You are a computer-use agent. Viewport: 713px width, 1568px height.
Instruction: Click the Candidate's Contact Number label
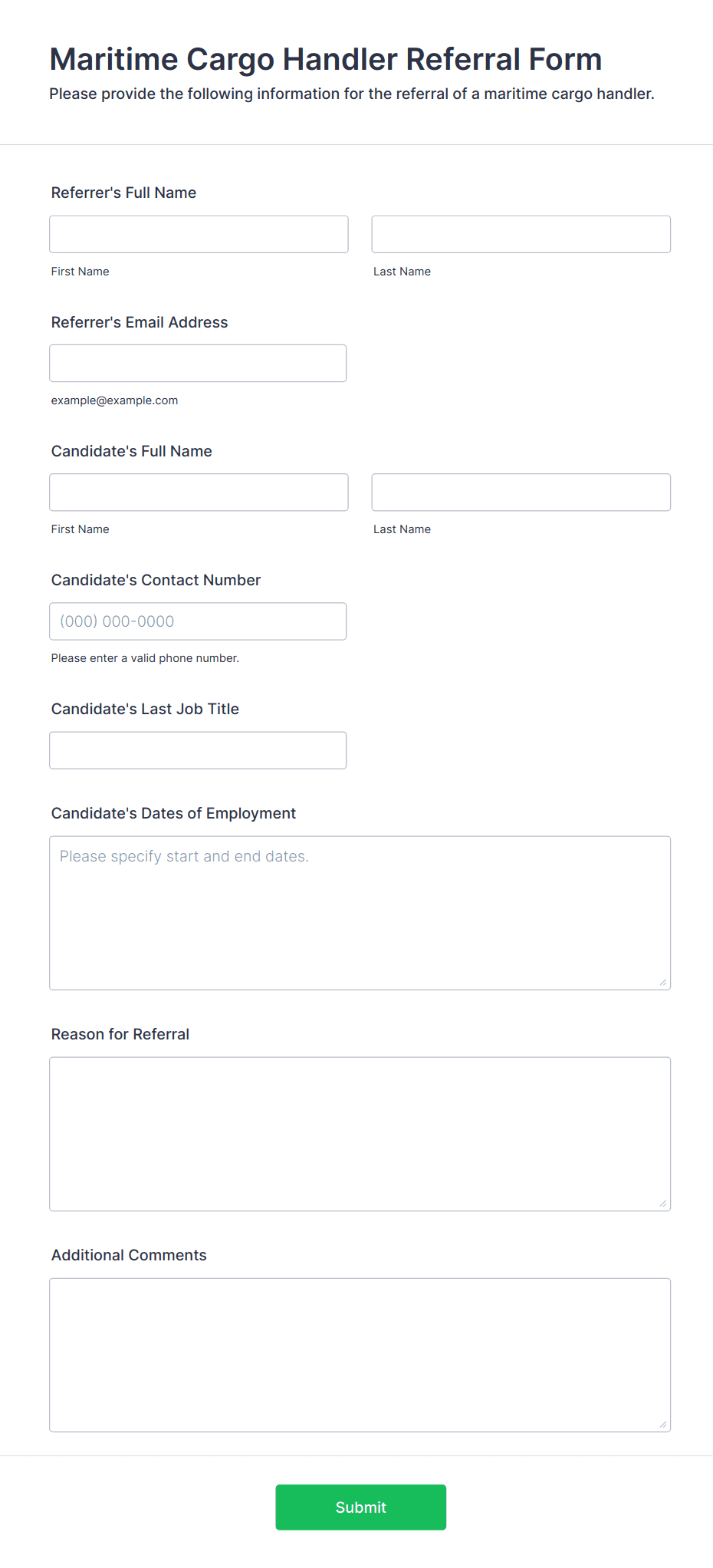click(x=156, y=580)
